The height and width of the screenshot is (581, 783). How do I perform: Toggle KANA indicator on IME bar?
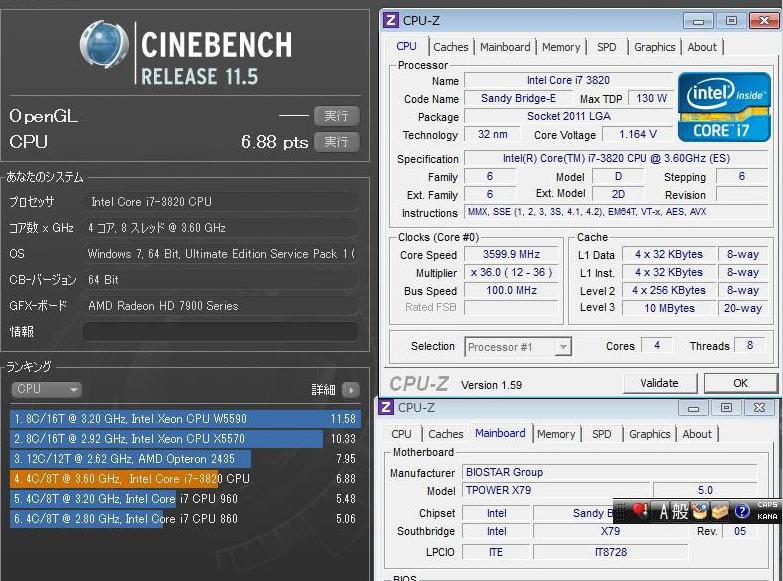(767, 517)
